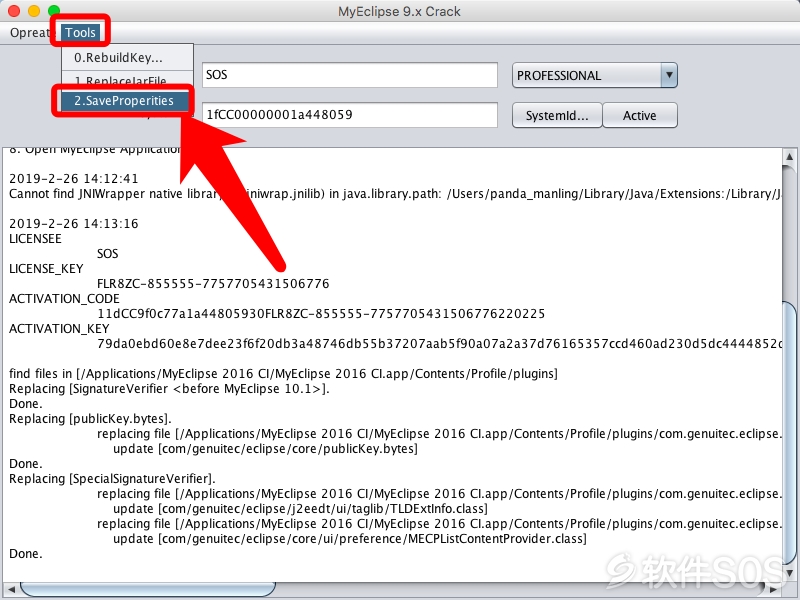This screenshot has height=600, width=800.
Task: Click the horizontal scrollbar right arrow
Action: point(773,590)
